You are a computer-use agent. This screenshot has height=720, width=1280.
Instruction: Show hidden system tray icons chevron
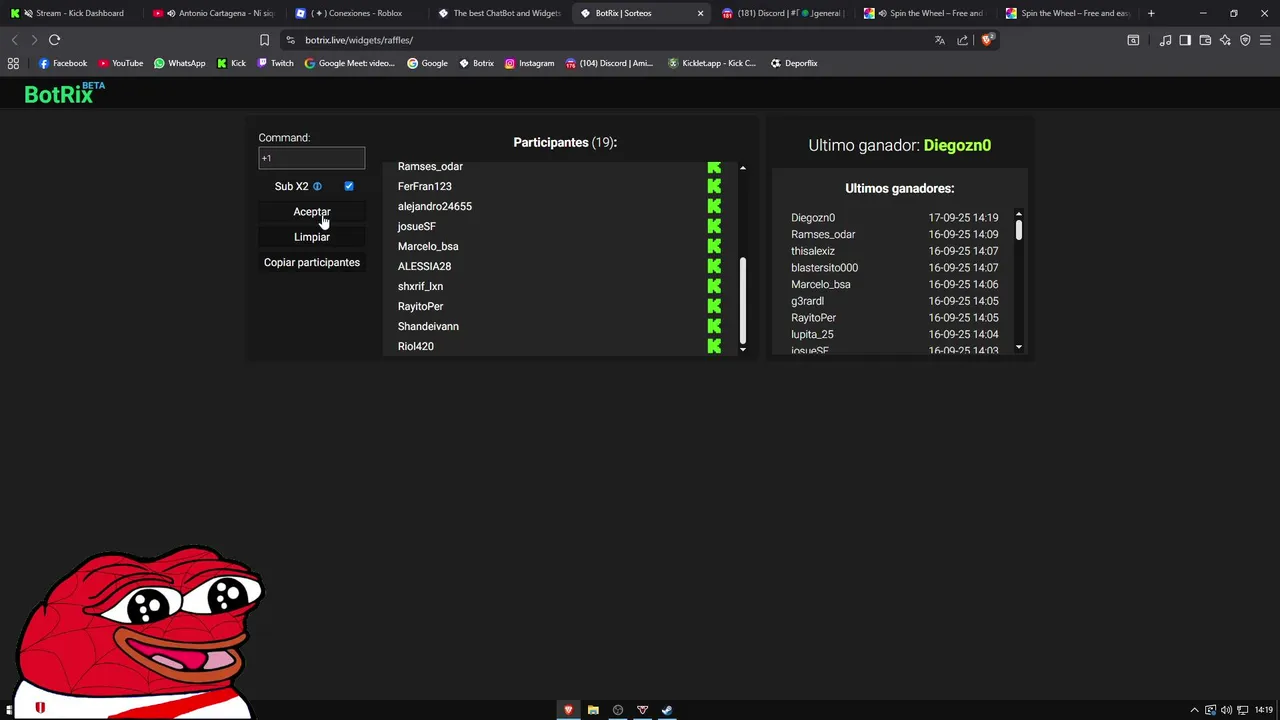1194,710
